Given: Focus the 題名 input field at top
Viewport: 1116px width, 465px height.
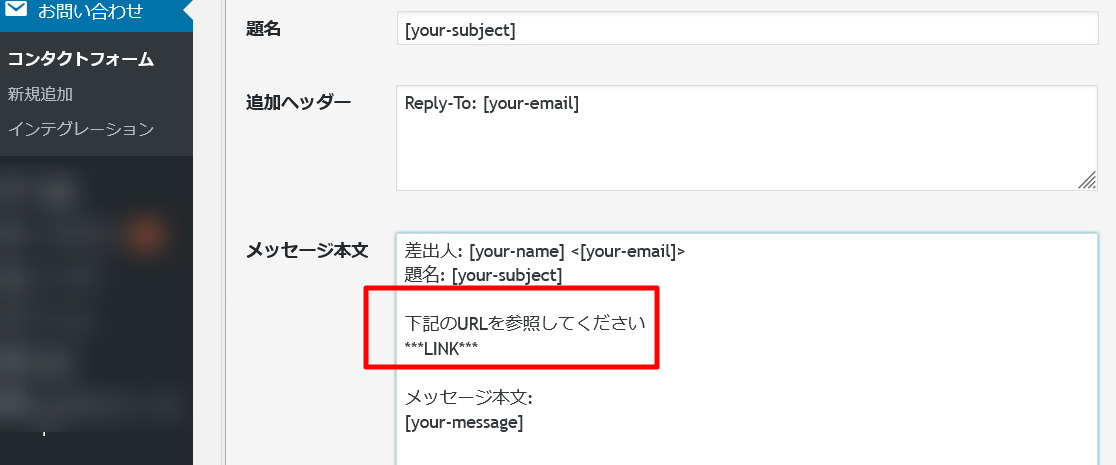Looking at the screenshot, I should point(748,30).
